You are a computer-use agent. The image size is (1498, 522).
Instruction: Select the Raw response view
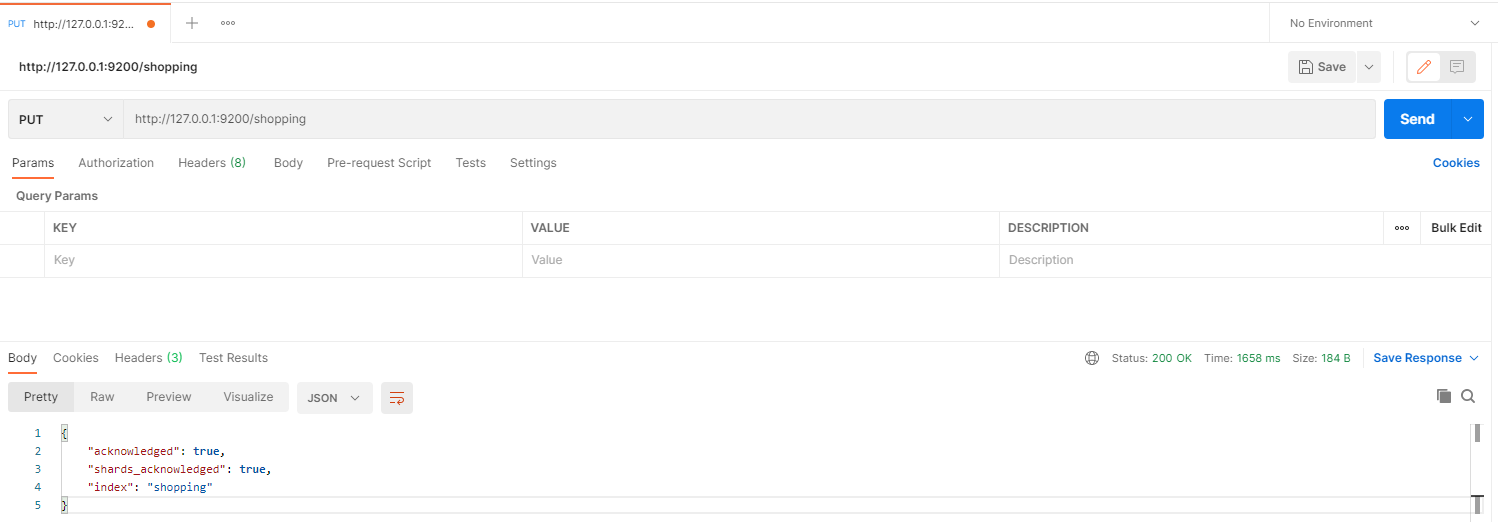[102, 397]
